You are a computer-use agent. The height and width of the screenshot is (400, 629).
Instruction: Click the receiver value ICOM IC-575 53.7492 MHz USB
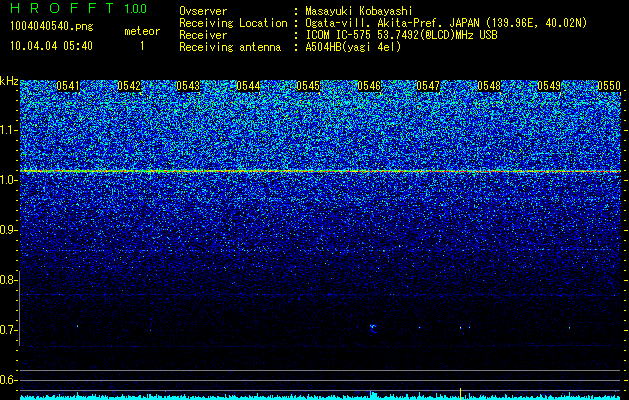click(x=401, y=35)
